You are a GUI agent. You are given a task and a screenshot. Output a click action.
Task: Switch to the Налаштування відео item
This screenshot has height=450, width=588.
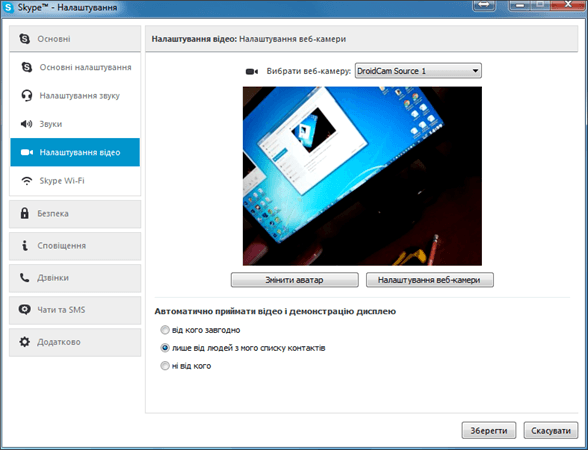75,152
